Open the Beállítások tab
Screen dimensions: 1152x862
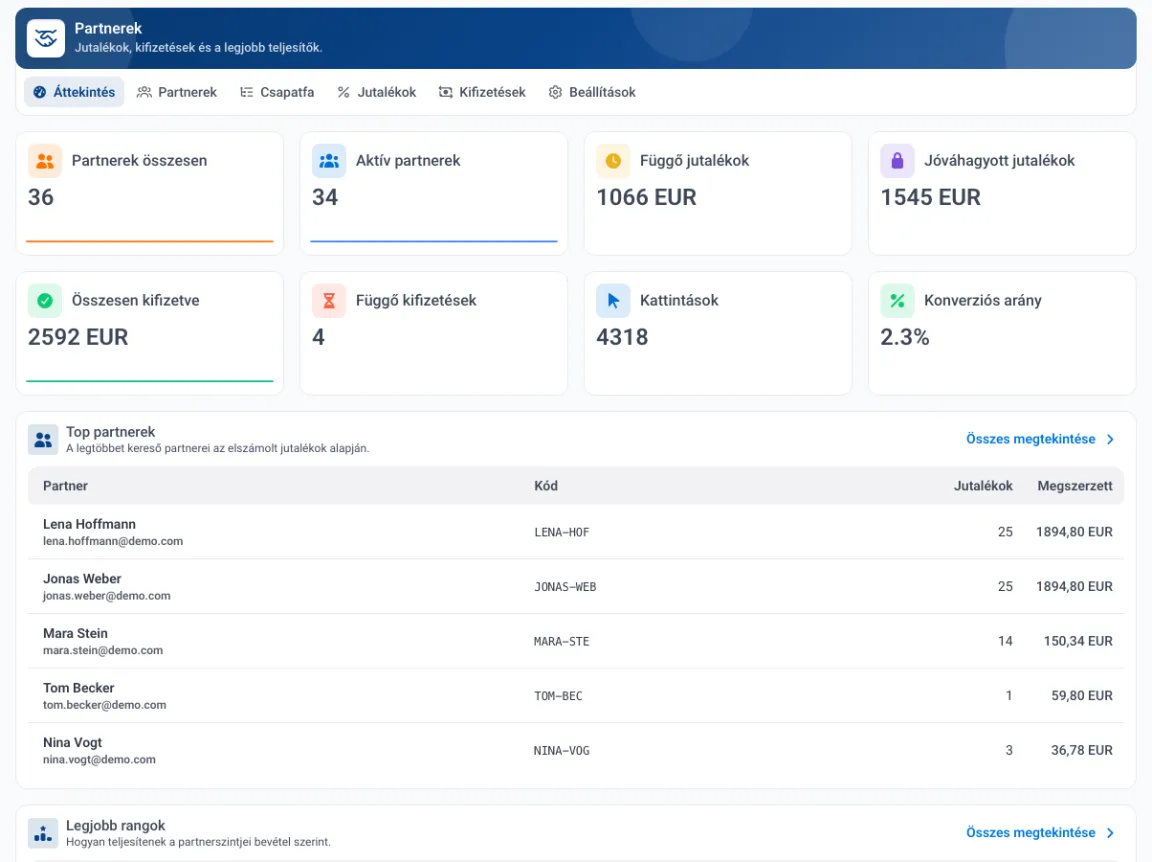coord(592,93)
